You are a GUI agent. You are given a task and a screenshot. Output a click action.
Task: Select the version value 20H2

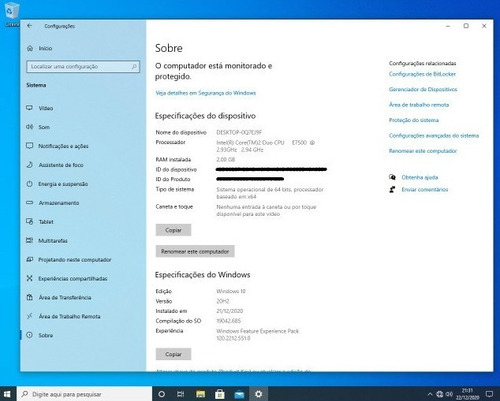(x=223, y=301)
